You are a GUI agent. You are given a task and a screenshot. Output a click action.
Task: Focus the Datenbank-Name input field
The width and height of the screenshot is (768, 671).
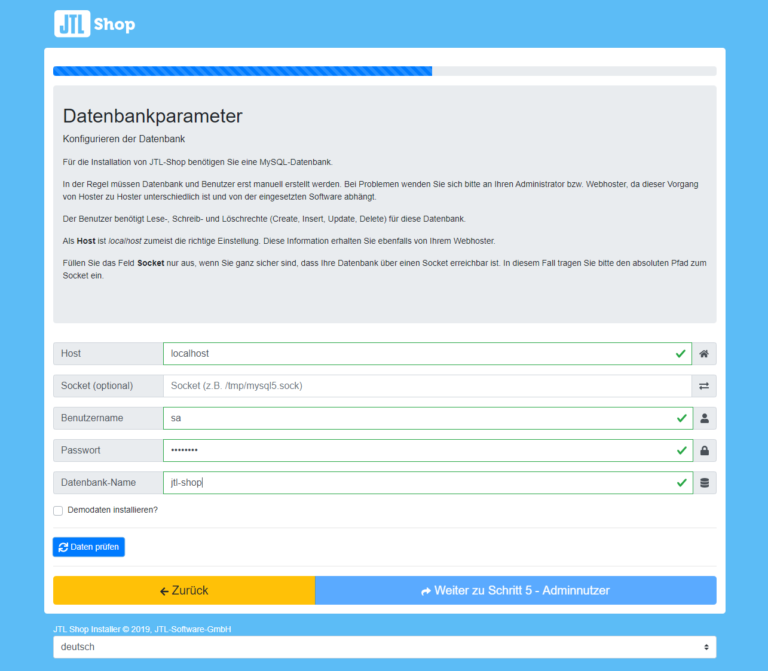[420, 483]
